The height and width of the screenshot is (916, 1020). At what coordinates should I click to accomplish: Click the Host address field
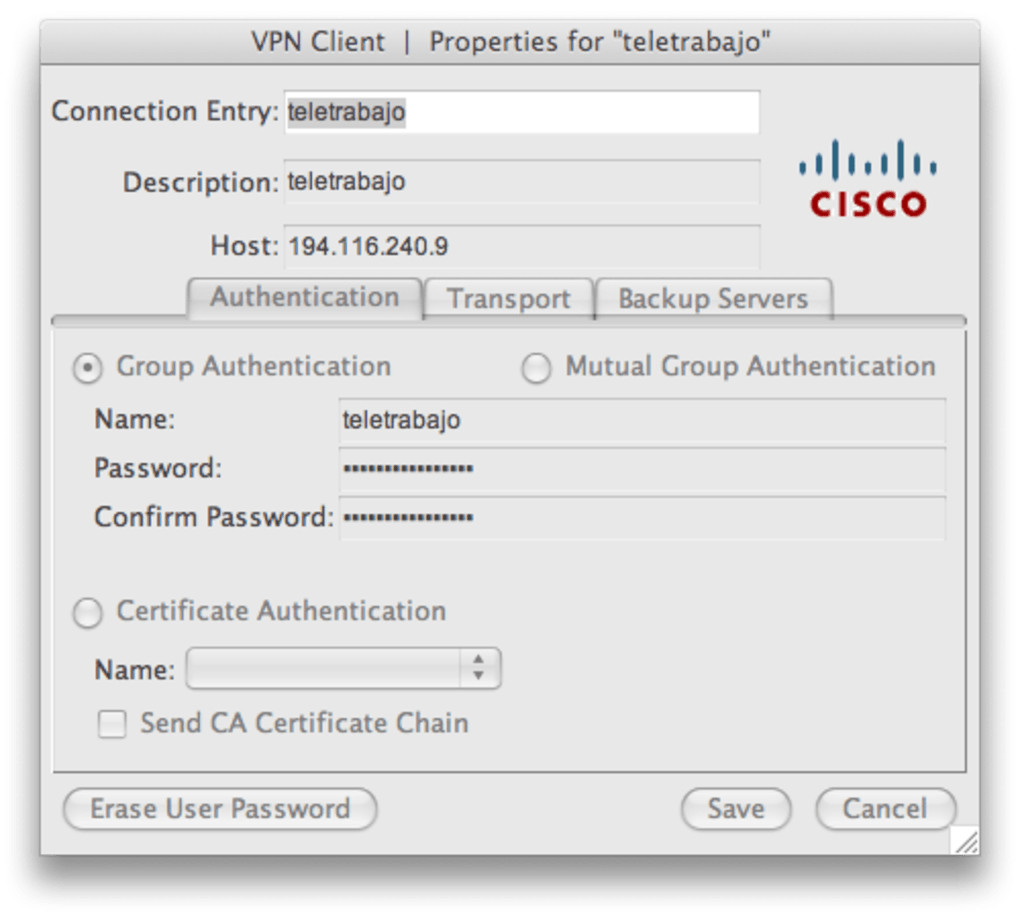point(521,246)
